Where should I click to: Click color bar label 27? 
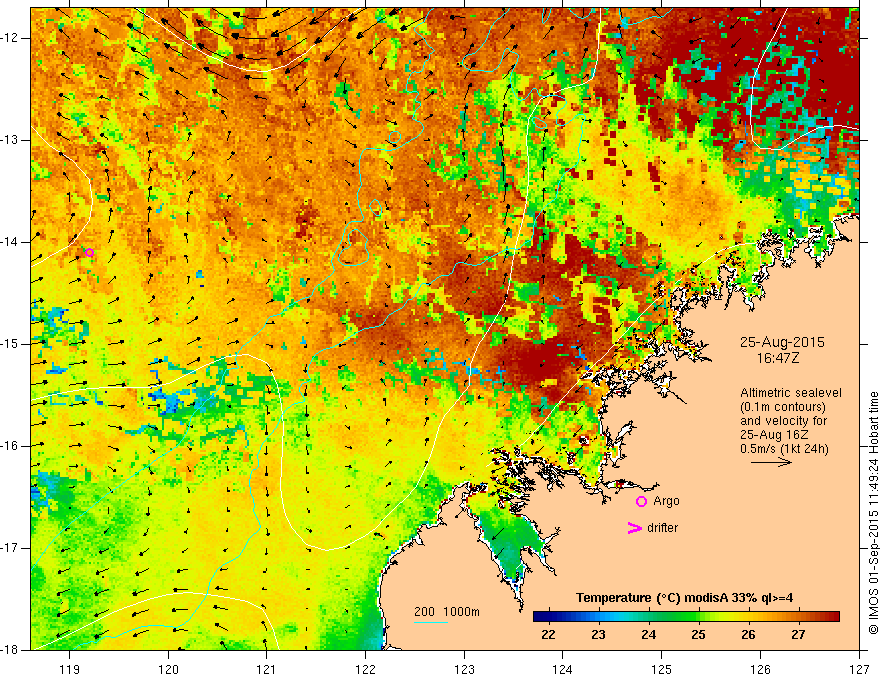(798, 635)
